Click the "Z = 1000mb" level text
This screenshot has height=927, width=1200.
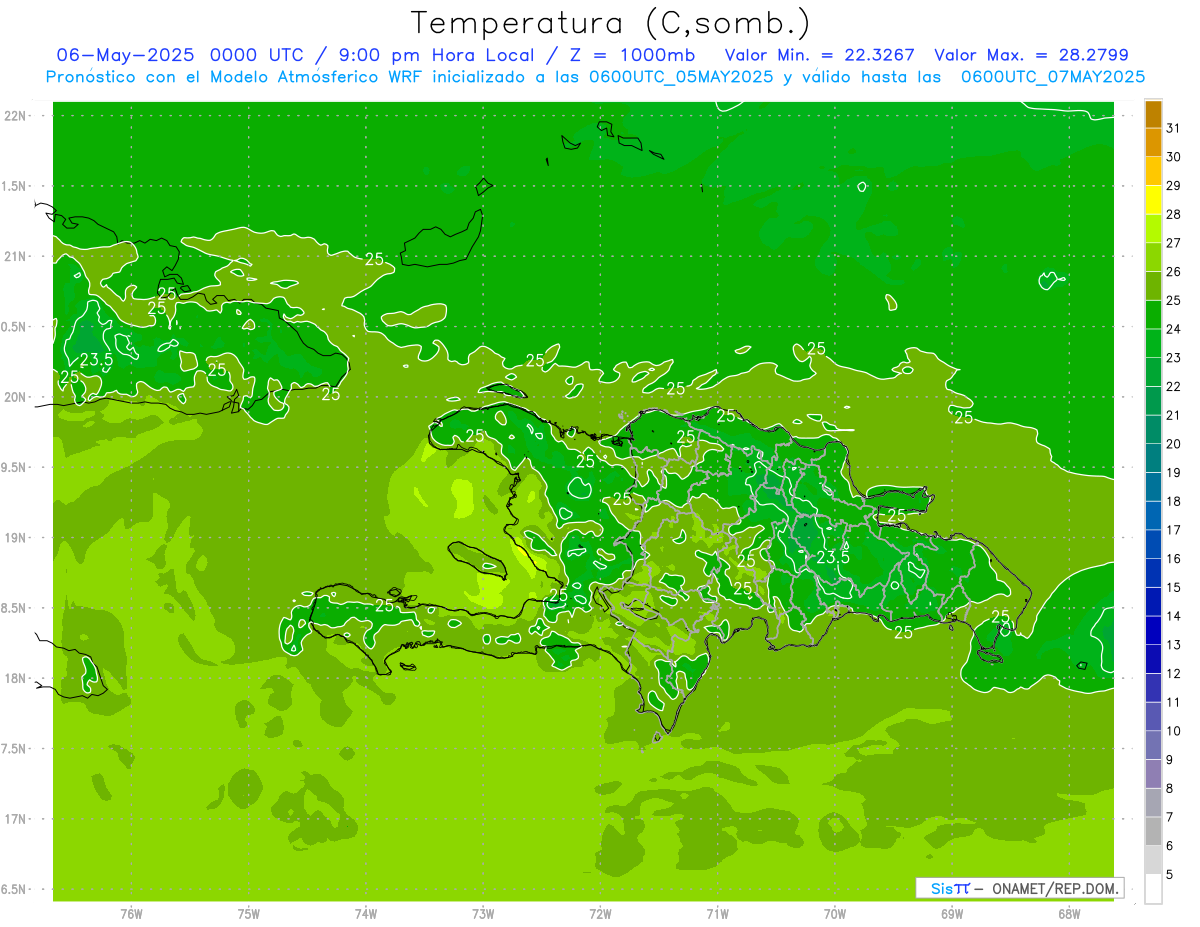pyautogui.click(x=633, y=55)
